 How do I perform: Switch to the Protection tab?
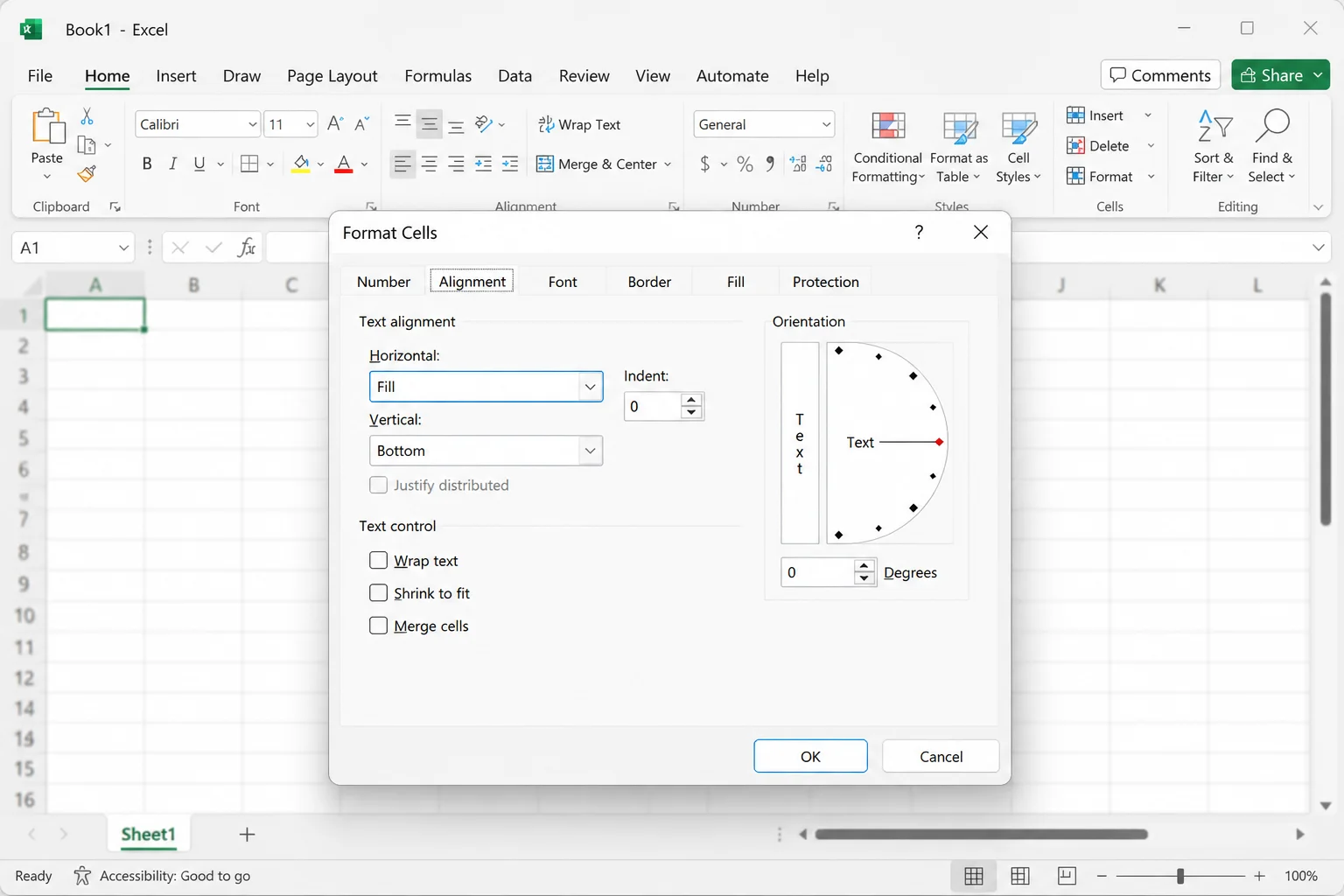tap(826, 282)
